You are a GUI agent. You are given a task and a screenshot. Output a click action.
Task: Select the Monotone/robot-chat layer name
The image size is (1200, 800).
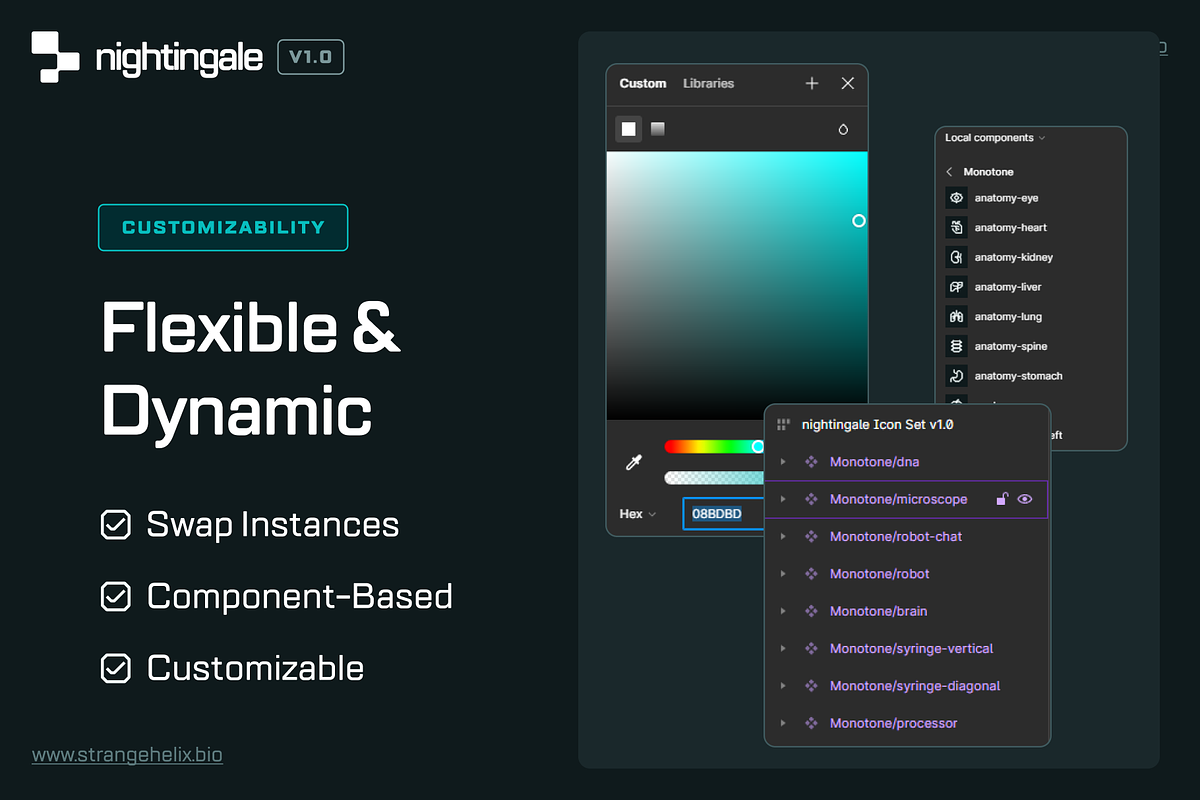895,537
